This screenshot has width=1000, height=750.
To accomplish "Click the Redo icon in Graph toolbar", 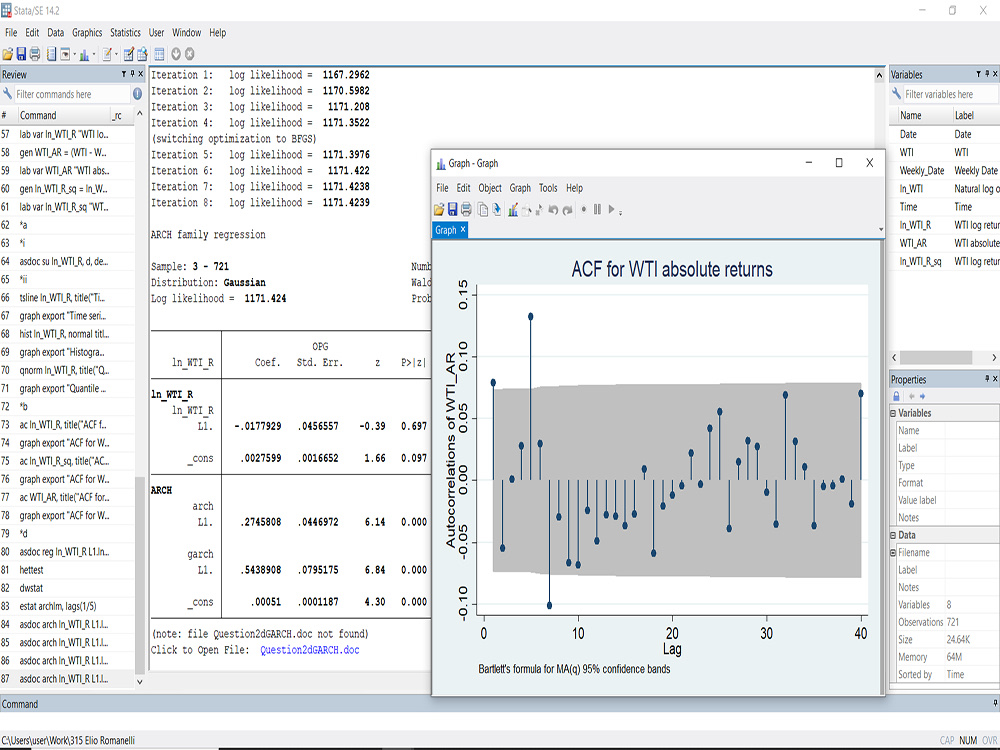I will pyautogui.click(x=567, y=210).
